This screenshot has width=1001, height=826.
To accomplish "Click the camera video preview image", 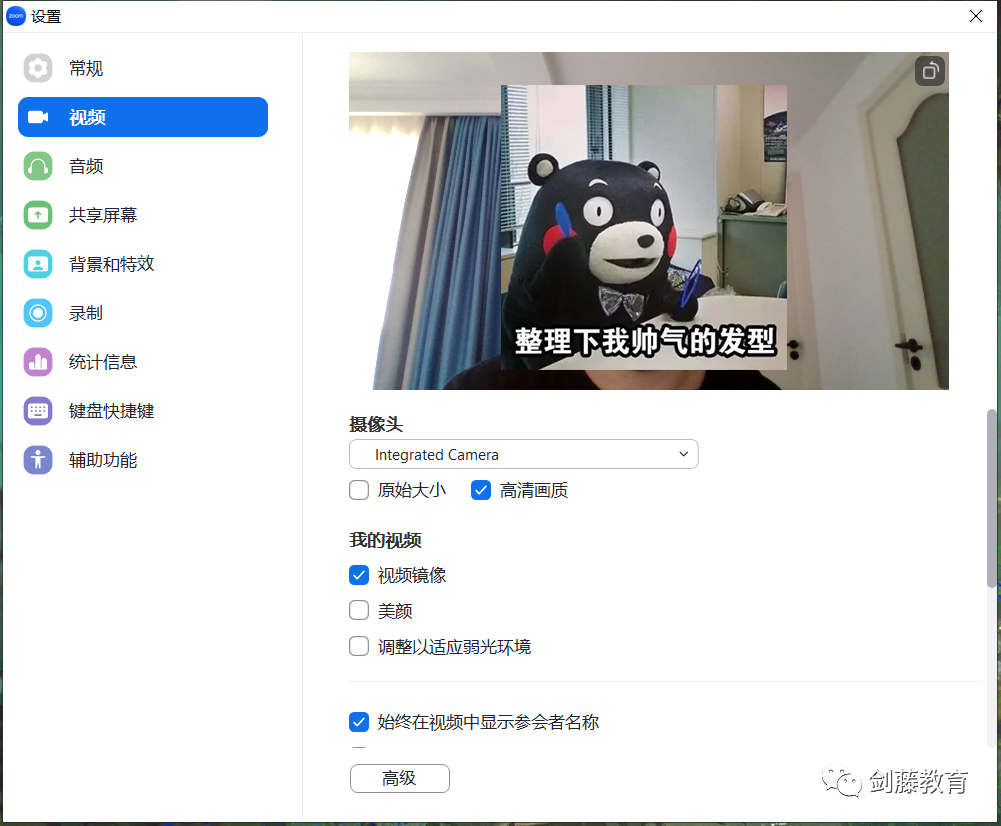I will tap(649, 221).
